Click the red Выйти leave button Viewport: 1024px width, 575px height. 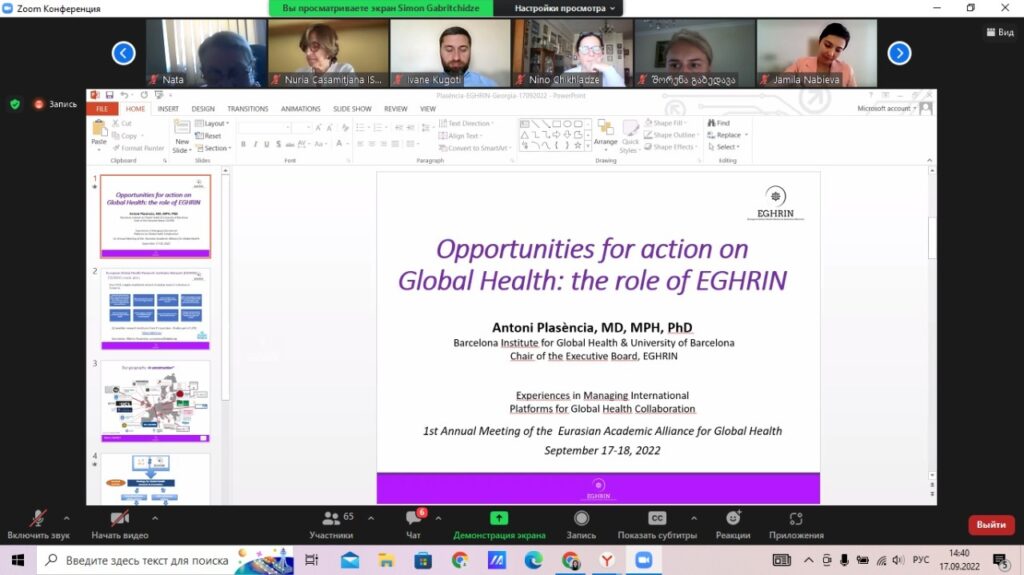pos(991,525)
